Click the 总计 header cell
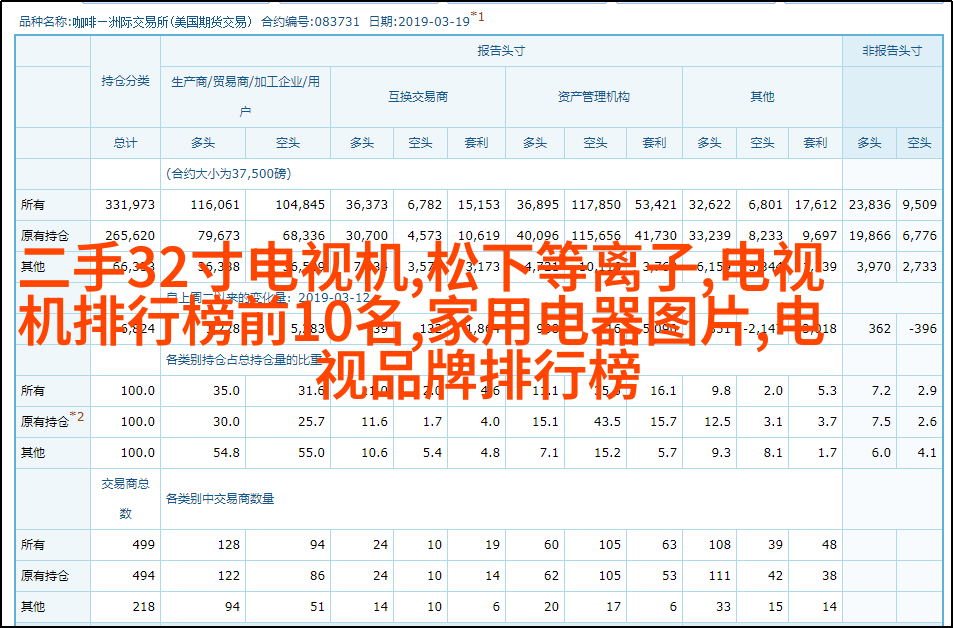This screenshot has width=953, height=628. pyautogui.click(x=125, y=143)
